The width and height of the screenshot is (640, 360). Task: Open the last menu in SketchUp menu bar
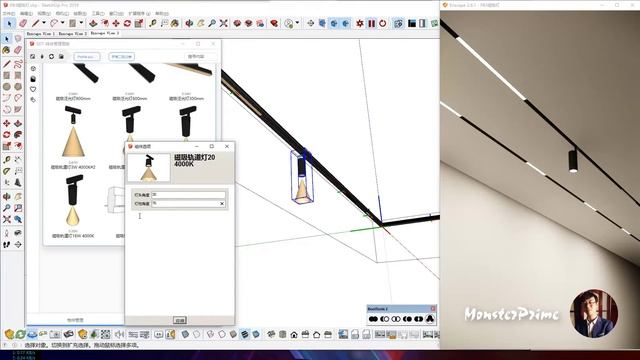pyautogui.click(x=162, y=13)
